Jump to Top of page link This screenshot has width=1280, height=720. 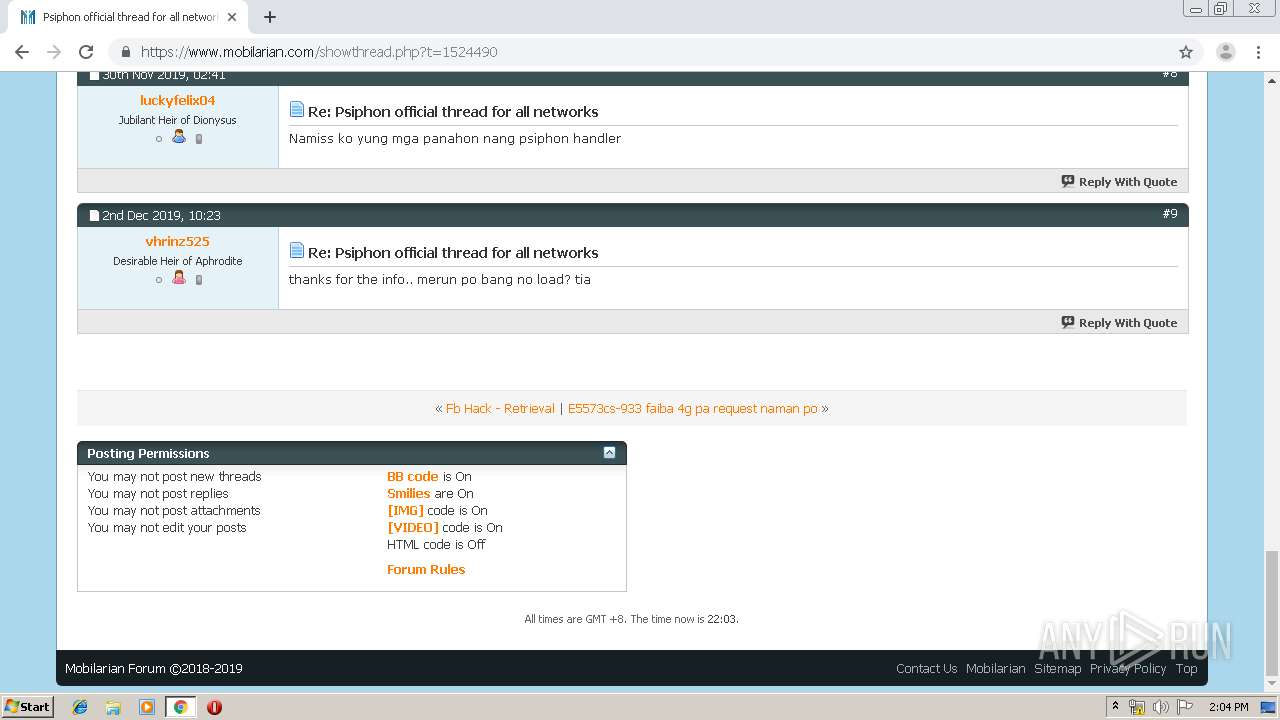[x=1186, y=669]
